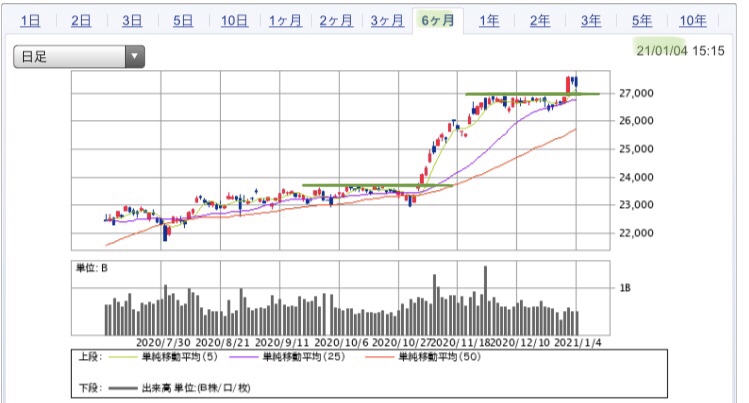Switch to the 1年 range
Viewport: 749px width, 403px height.
point(489,21)
